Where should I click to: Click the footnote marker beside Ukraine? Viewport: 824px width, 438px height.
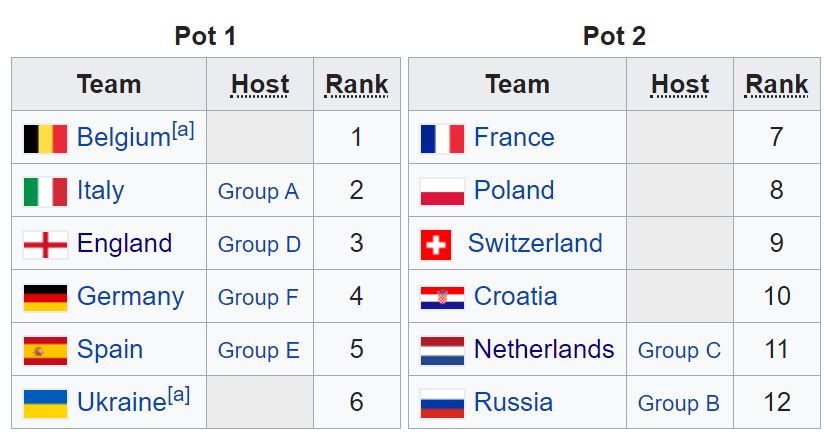click(179, 394)
